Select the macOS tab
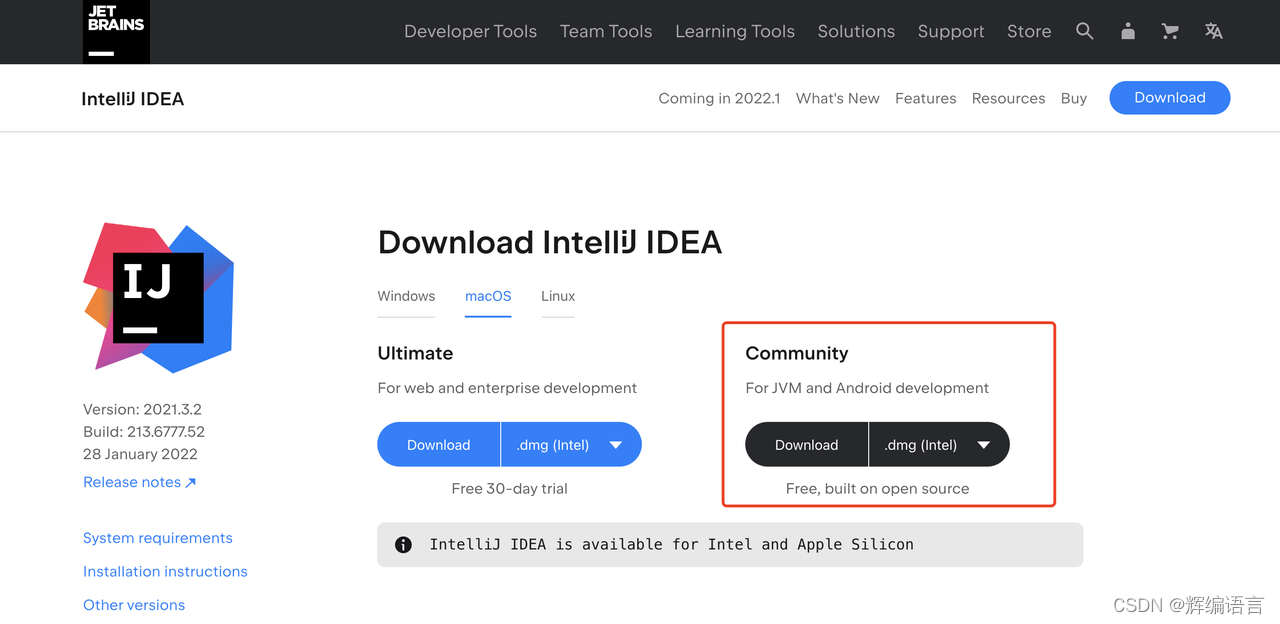This screenshot has width=1280, height=624. click(x=488, y=296)
